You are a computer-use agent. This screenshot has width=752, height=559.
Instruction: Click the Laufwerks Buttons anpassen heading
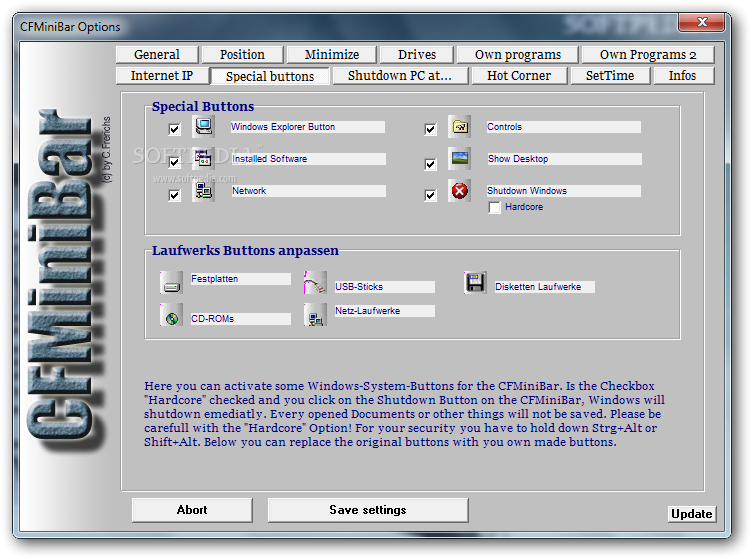tap(245, 251)
